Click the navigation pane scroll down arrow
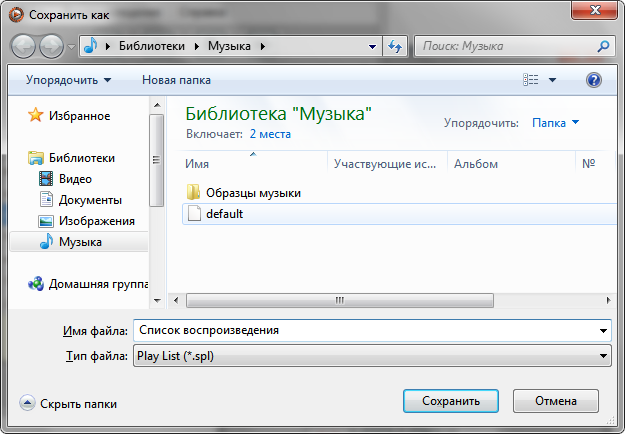The image size is (625, 434). [x=157, y=301]
